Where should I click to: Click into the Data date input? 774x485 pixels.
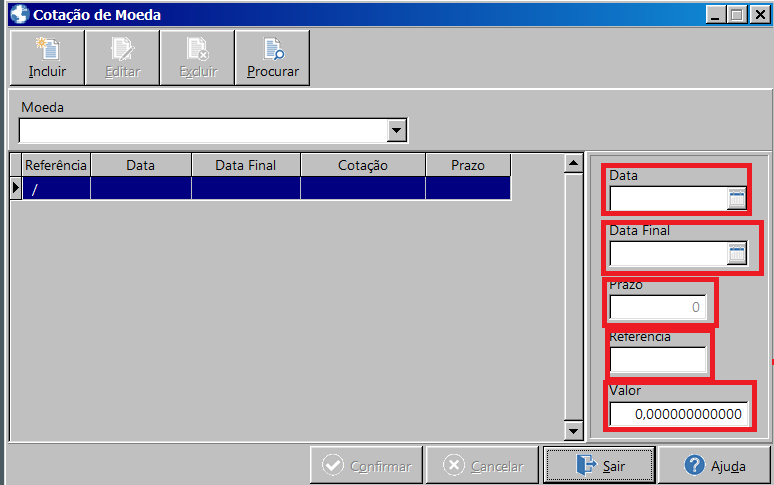click(x=669, y=199)
